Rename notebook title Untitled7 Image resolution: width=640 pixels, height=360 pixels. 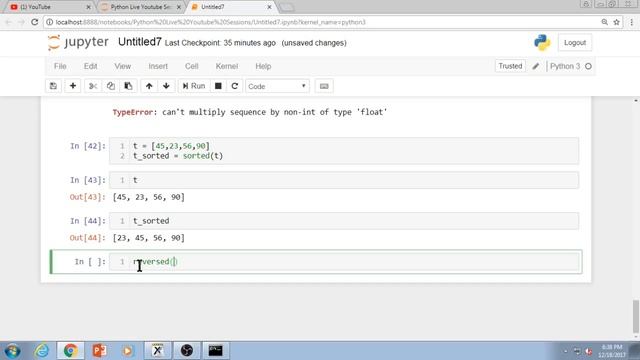tap(140, 42)
